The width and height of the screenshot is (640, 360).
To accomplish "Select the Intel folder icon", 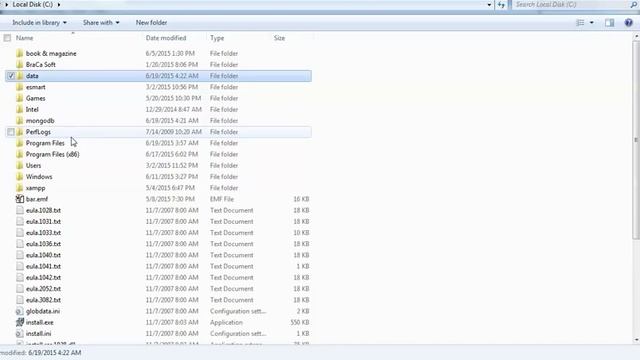I will (x=20, y=109).
